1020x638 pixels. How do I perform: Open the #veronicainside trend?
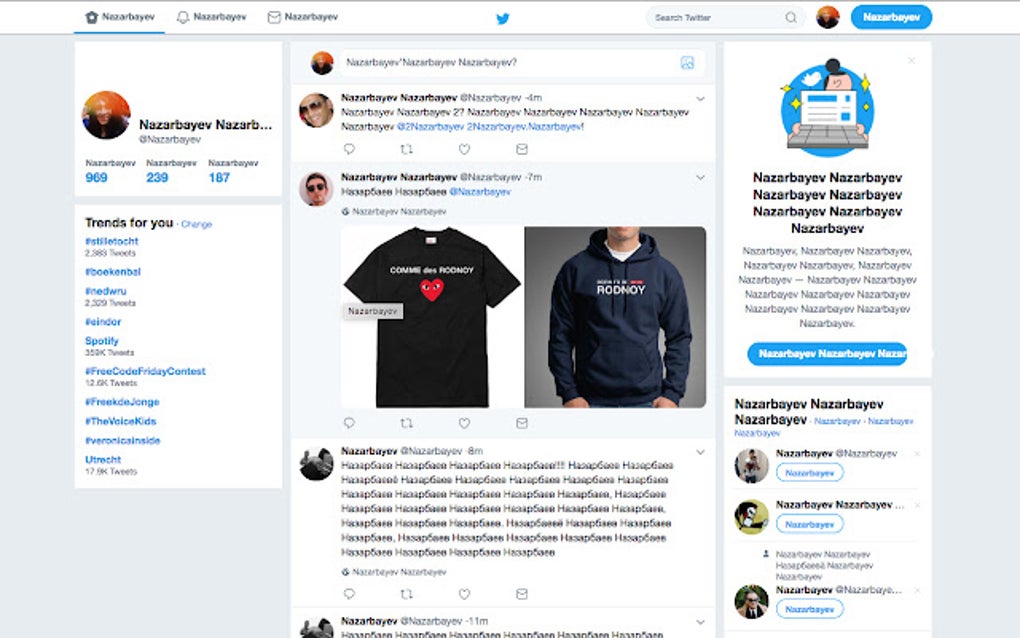(123, 440)
